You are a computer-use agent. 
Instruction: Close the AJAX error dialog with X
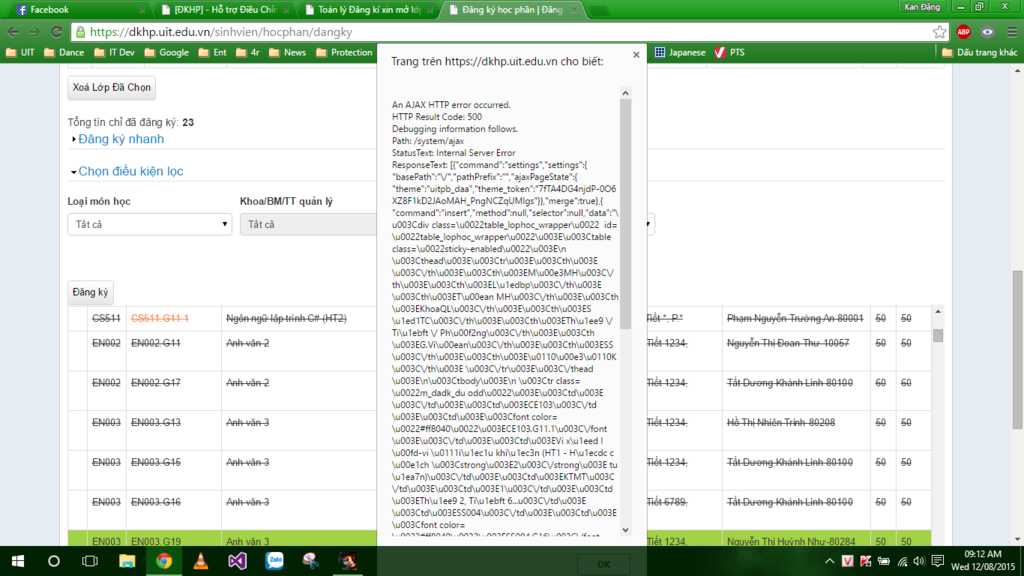(636, 56)
